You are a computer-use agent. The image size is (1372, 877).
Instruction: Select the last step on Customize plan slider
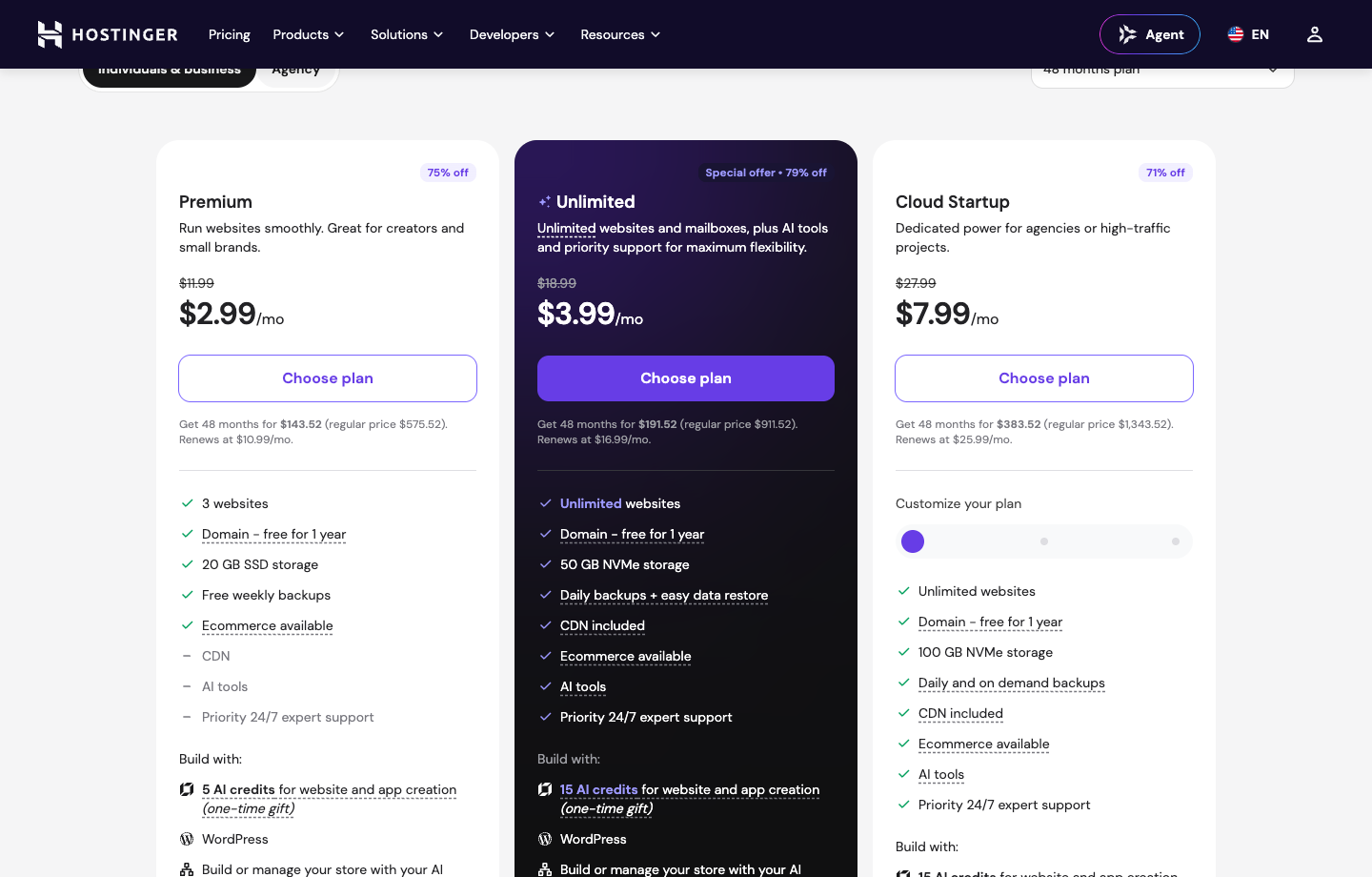click(1176, 541)
